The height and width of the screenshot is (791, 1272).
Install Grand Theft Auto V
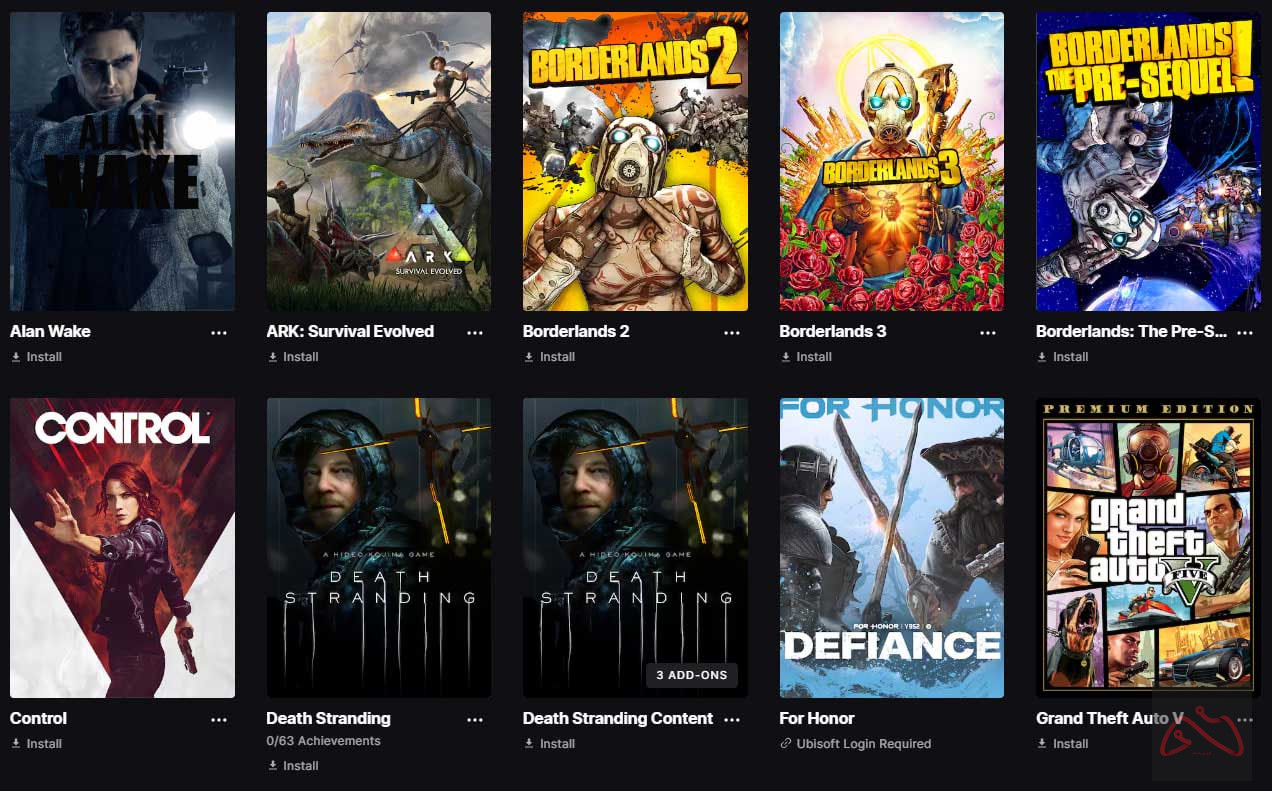click(1063, 744)
